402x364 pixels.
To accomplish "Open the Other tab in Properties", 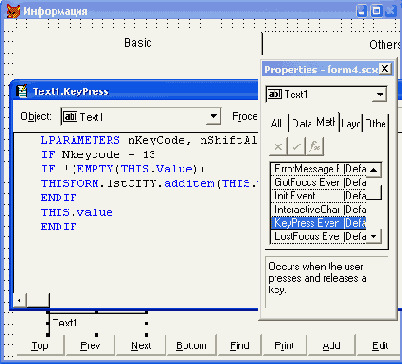I will [375, 123].
